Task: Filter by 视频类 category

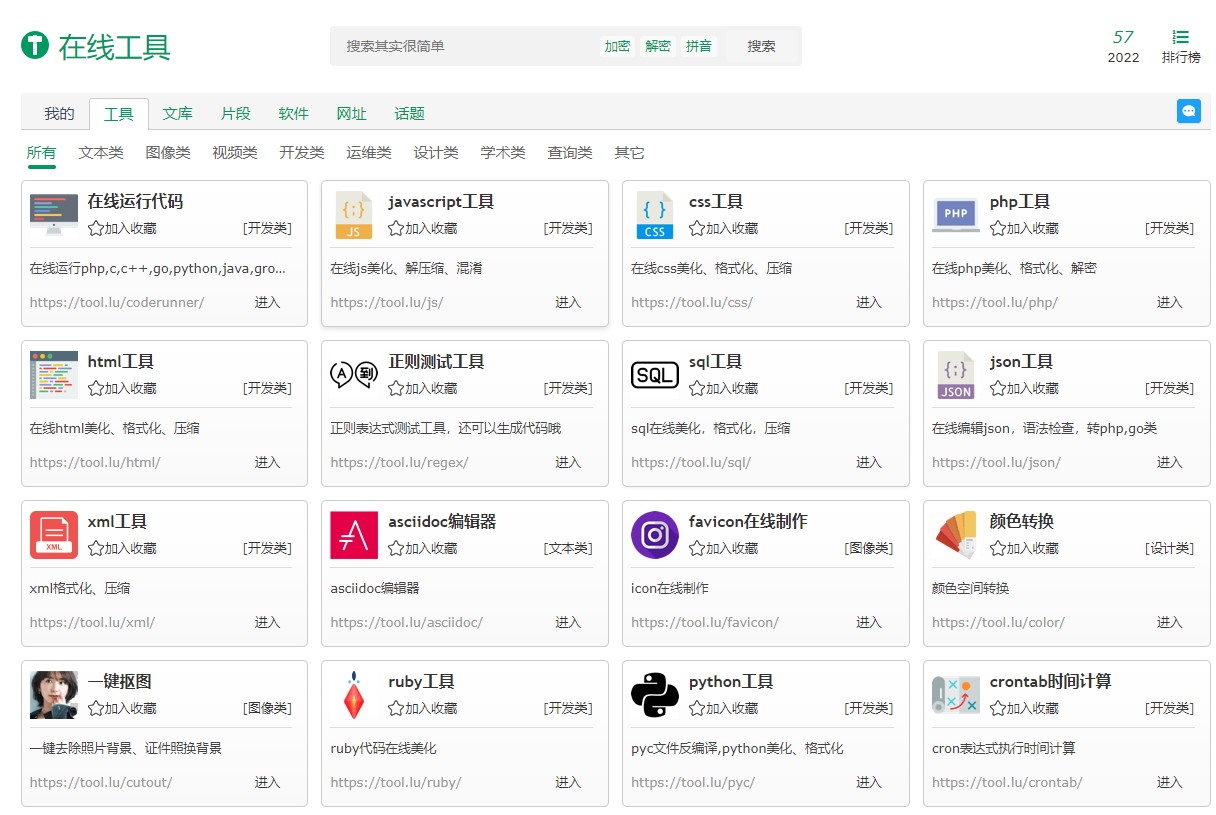Action: 235,153
